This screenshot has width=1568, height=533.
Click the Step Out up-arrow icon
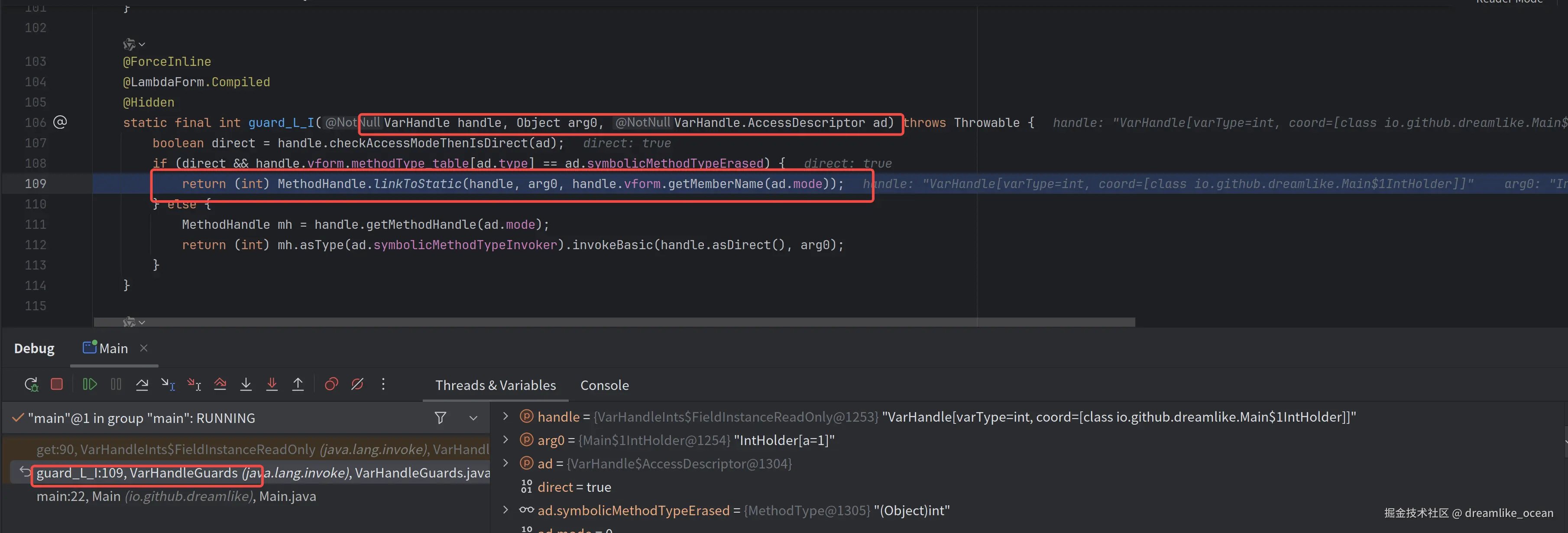(298, 384)
